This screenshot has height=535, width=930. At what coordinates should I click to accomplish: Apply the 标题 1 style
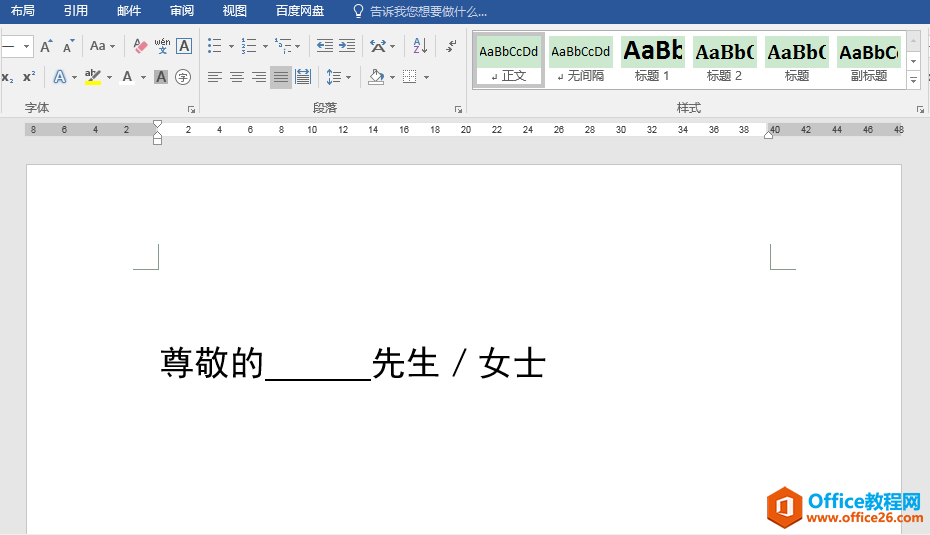pyautogui.click(x=652, y=60)
